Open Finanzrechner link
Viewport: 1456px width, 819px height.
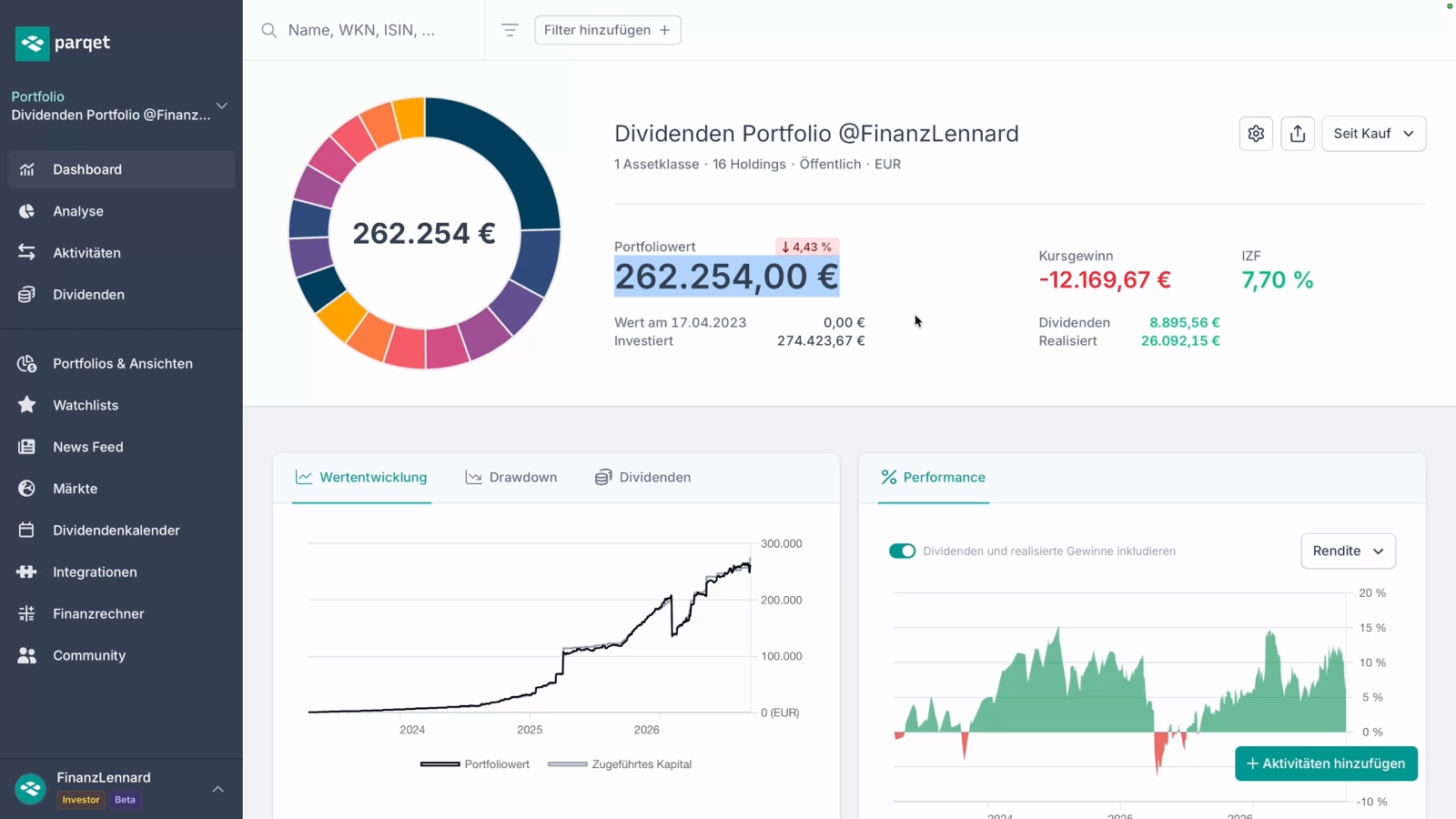click(x=121, y=614)
